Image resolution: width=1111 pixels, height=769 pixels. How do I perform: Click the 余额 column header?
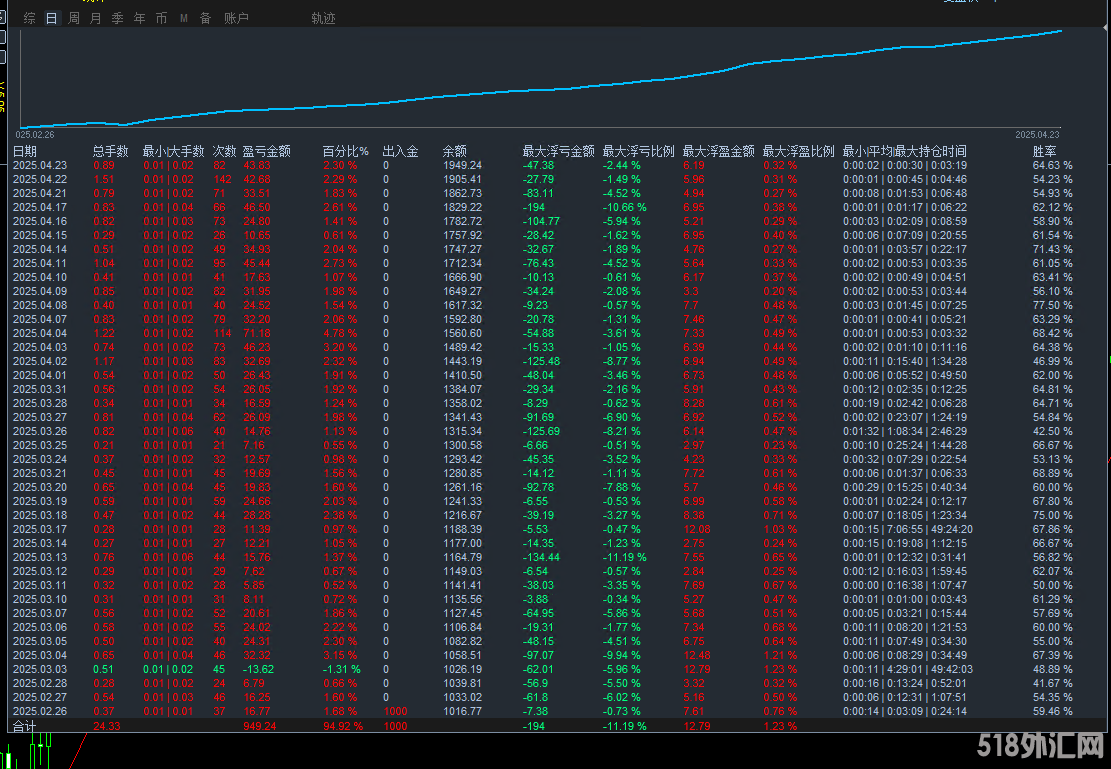(455, 151)
